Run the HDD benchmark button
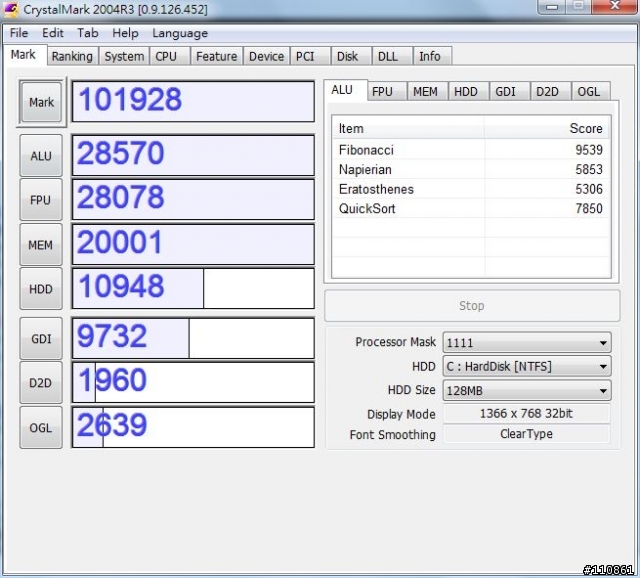 tap(41, 289)
